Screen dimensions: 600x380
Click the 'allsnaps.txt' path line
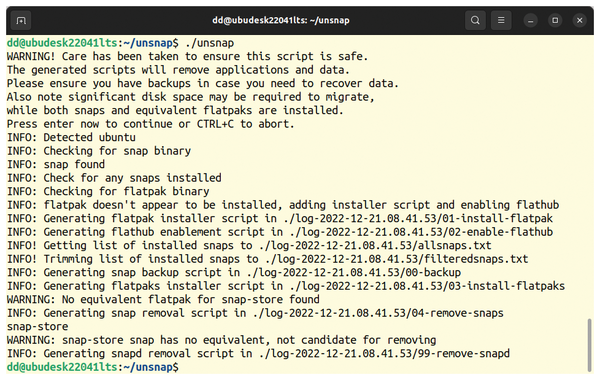click(249, 245)
